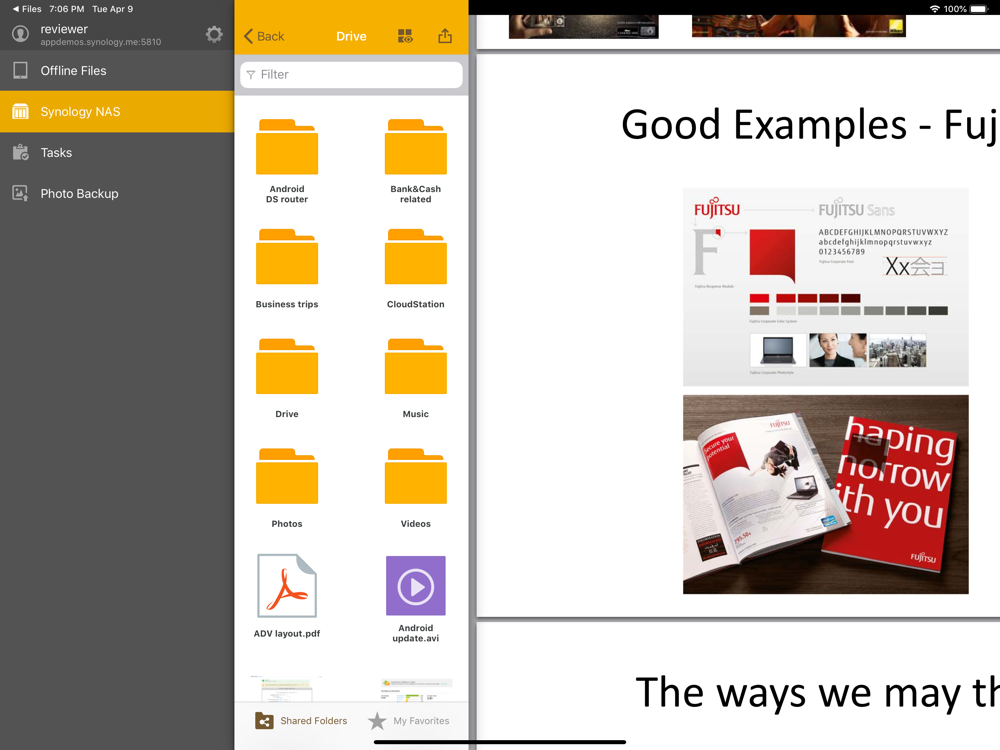1000x750 pixels.
Task: Tap the appdemos.synology.me:5810 server address
Action: [x=101, y=42]
